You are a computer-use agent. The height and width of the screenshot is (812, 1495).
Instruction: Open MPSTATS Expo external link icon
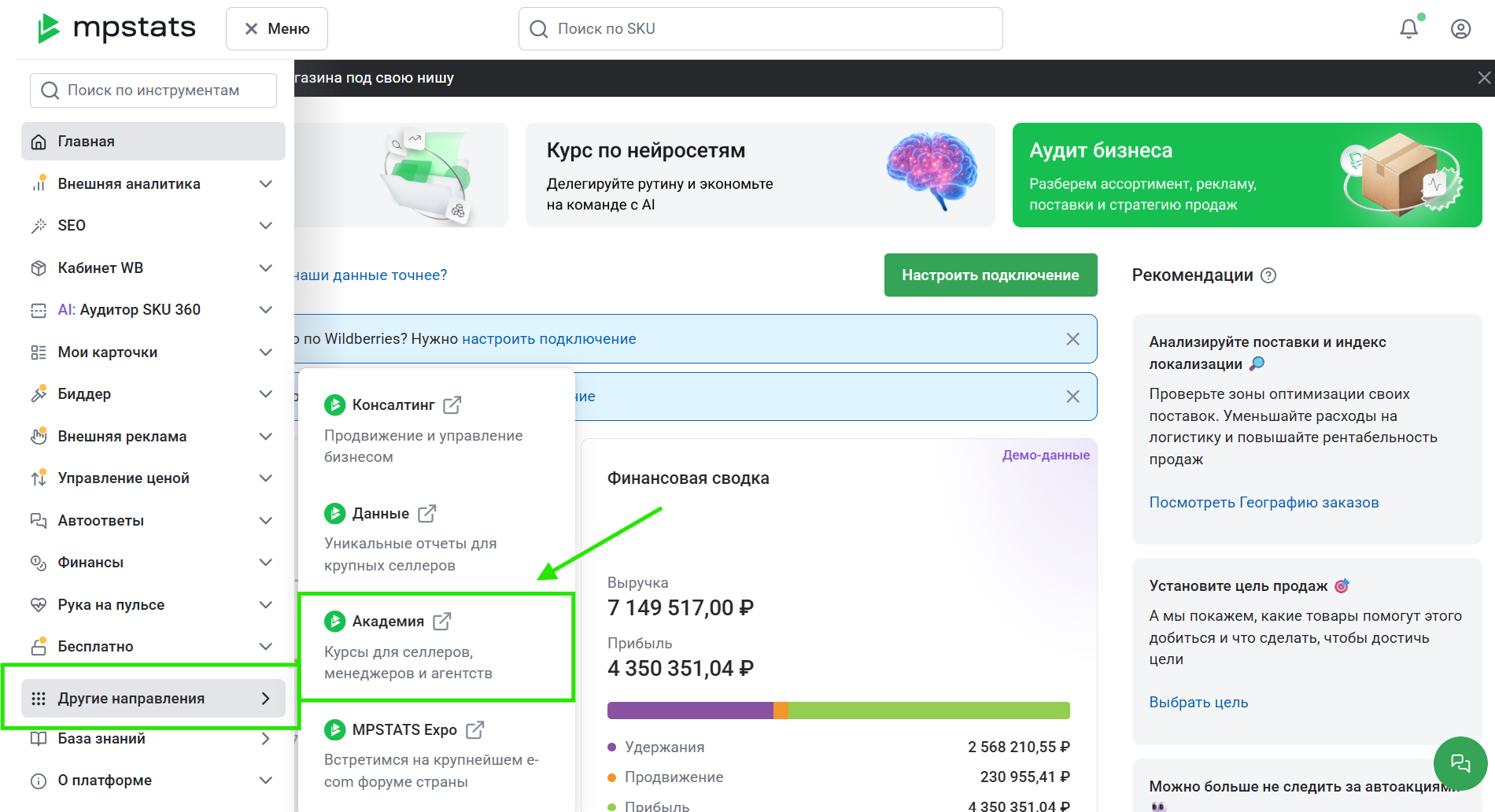tap(474, 730)
